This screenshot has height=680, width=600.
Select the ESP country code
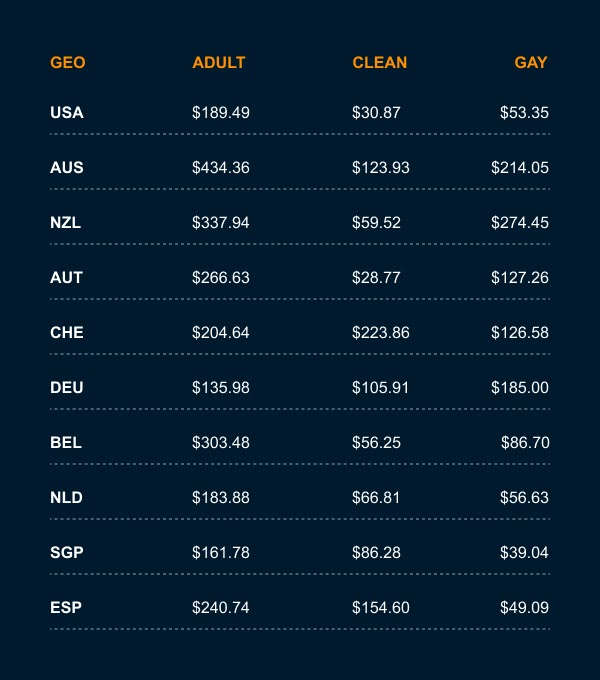pyautogui.click(x=66, y=607)
